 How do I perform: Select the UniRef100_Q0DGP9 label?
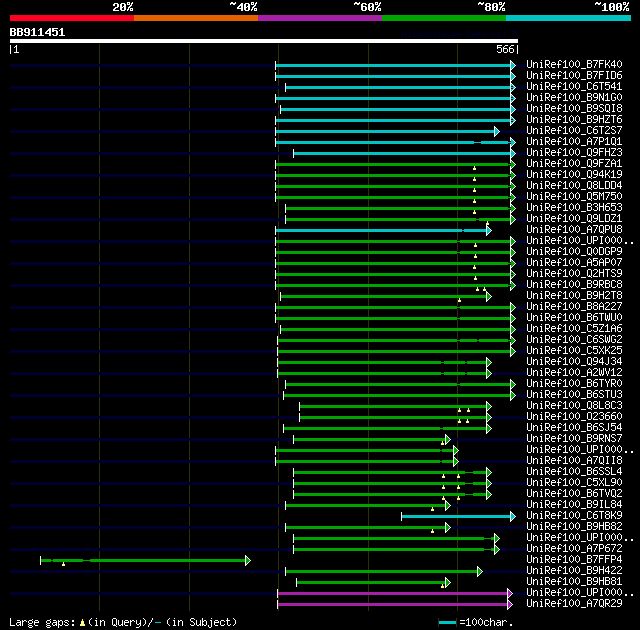[574, 252]
